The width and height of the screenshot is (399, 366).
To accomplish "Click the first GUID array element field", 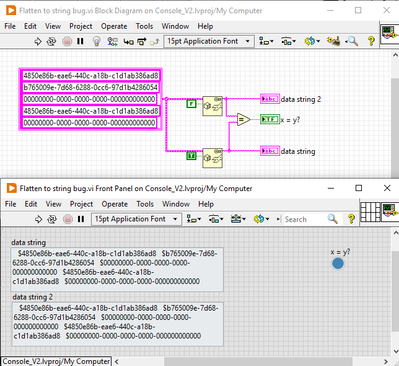I will (91, 76).
